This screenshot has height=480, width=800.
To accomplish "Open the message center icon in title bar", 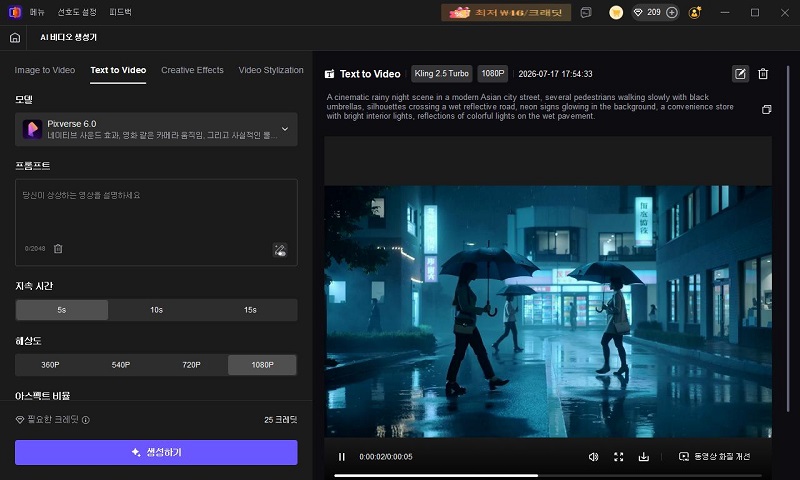I will click(586, 12).
